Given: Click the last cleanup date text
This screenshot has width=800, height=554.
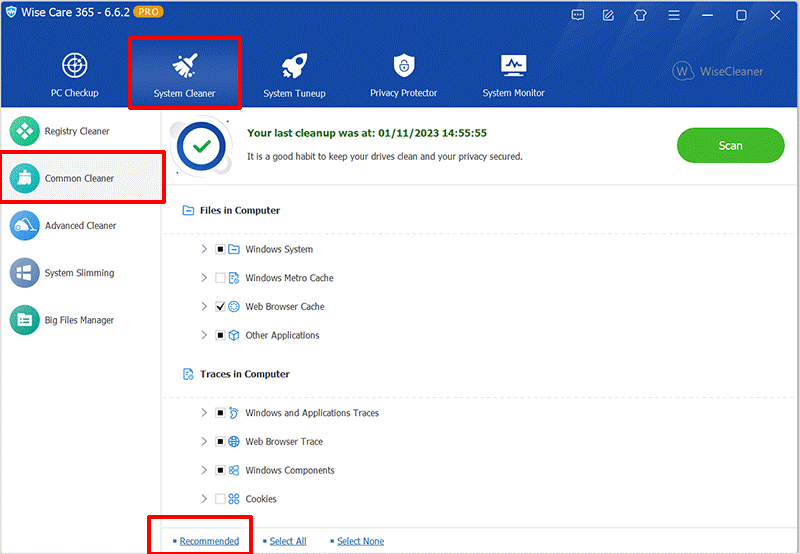Looking at the screenshot, I should pos(367,133).
